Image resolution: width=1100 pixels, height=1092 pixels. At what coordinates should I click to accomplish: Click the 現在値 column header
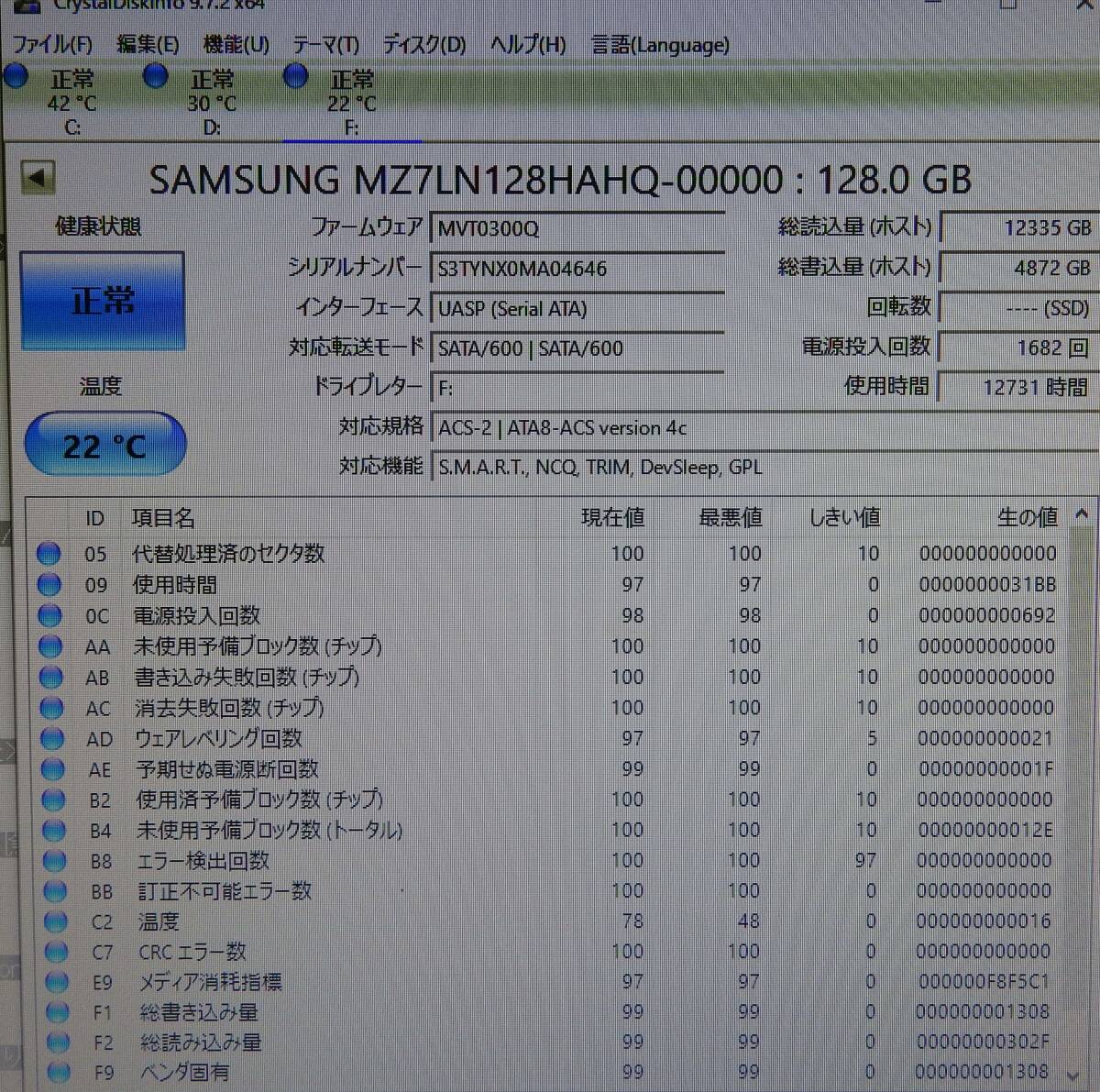(612, 518)
